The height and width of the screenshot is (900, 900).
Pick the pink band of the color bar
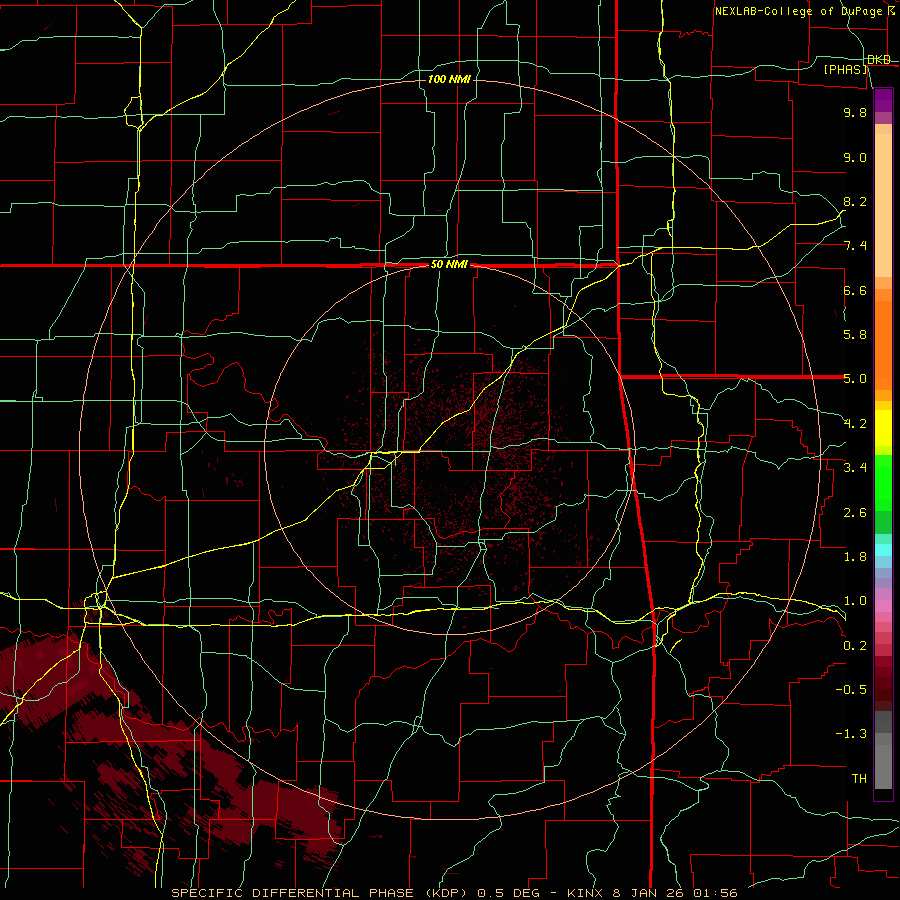(883, 606)
